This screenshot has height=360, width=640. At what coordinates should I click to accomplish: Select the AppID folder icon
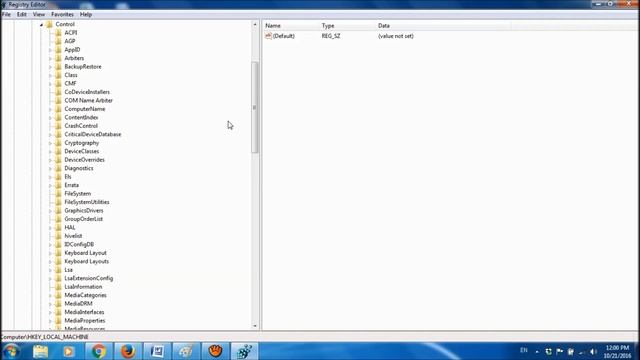(x=58, y=50)
